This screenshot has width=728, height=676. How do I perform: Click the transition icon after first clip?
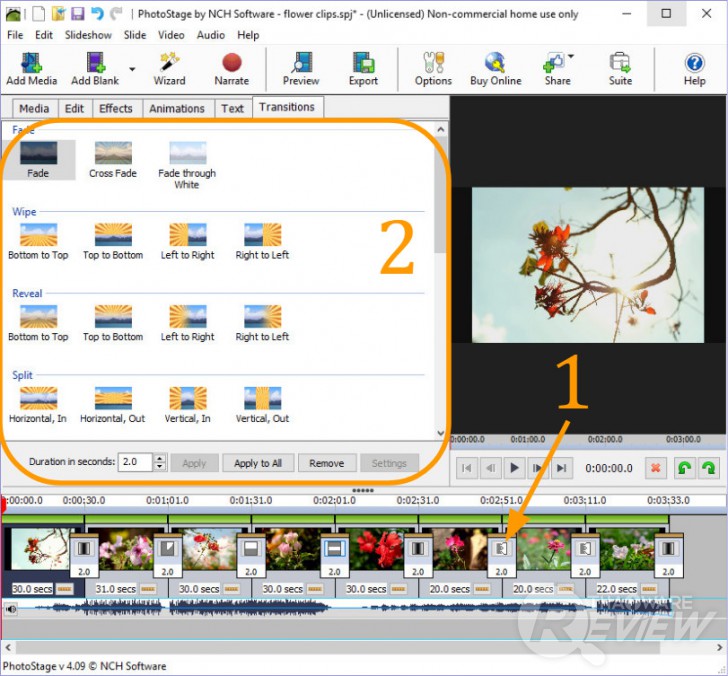click(x=84, y=549)
